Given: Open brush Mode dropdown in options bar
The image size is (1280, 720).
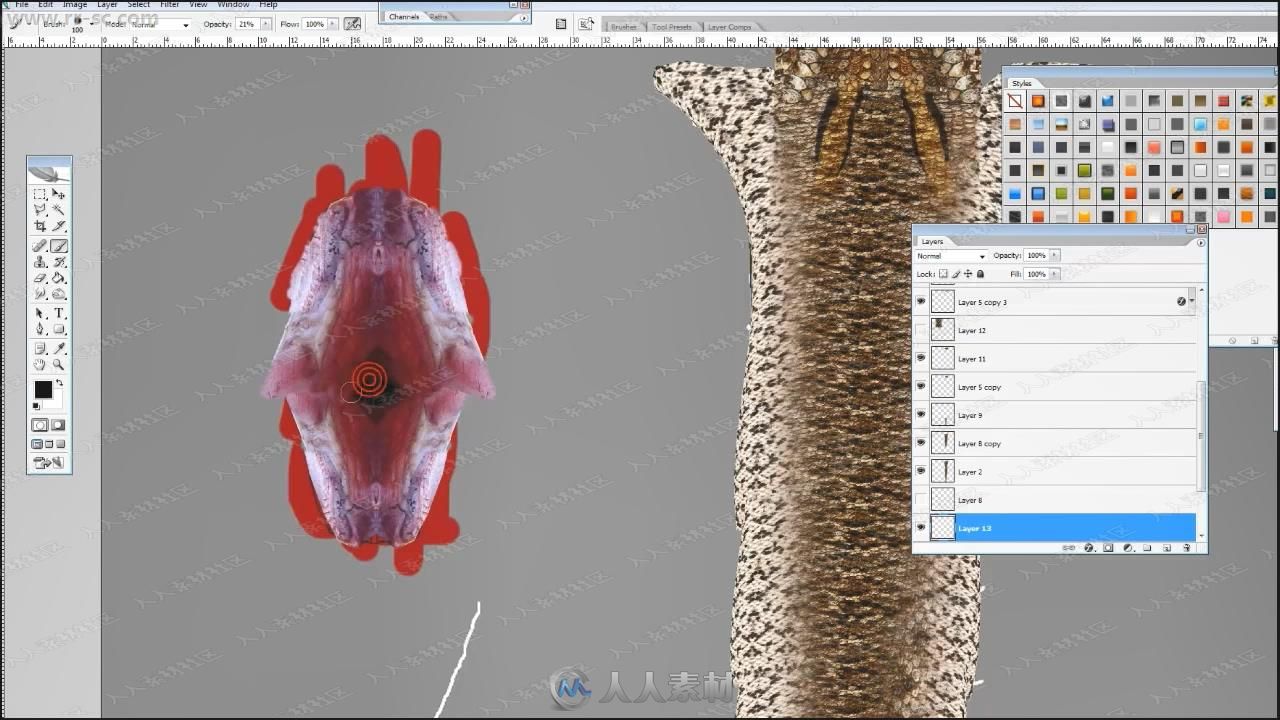Looking at the screenshot, I should tap(160, 24).
